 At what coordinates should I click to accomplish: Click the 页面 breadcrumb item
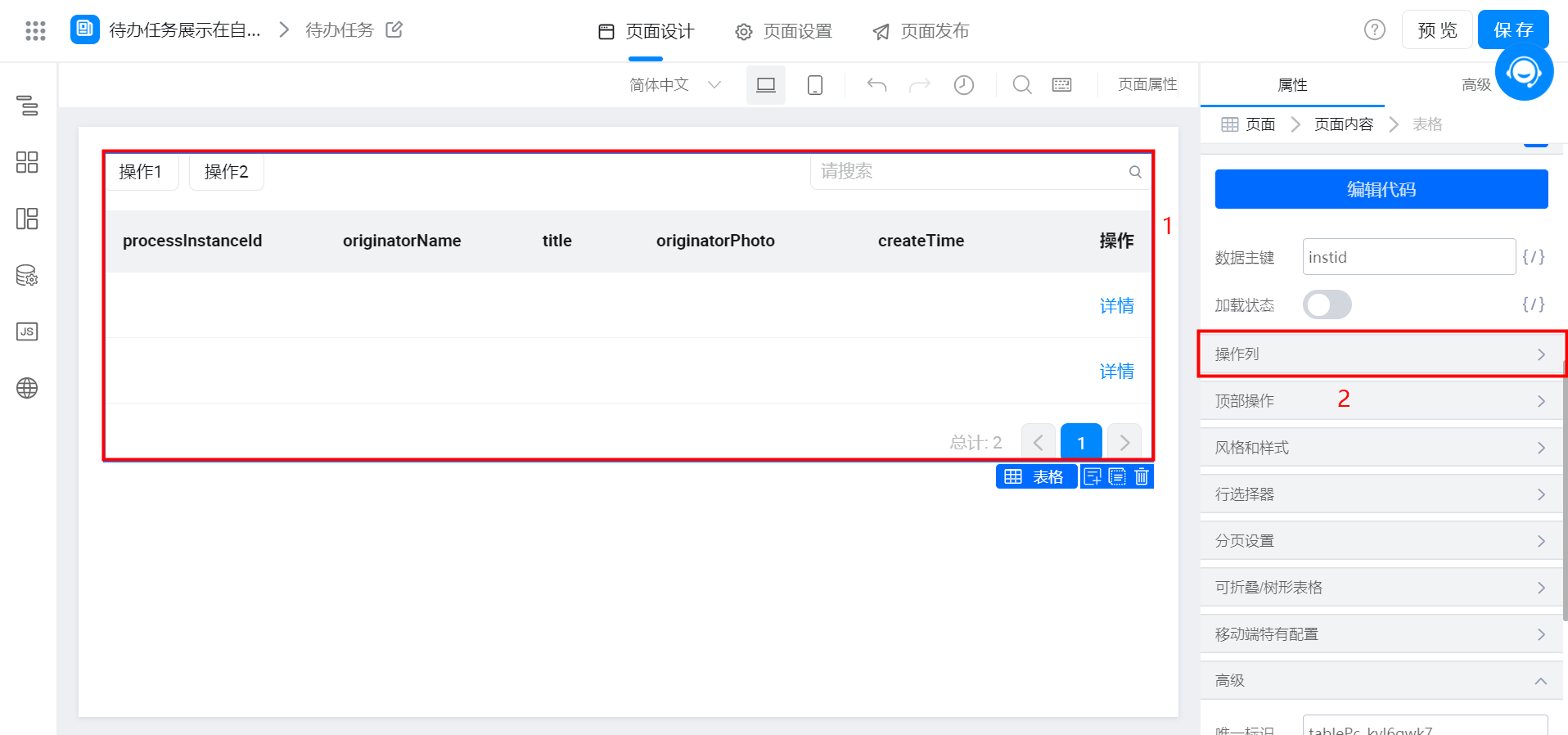[x=1259, y=124]
